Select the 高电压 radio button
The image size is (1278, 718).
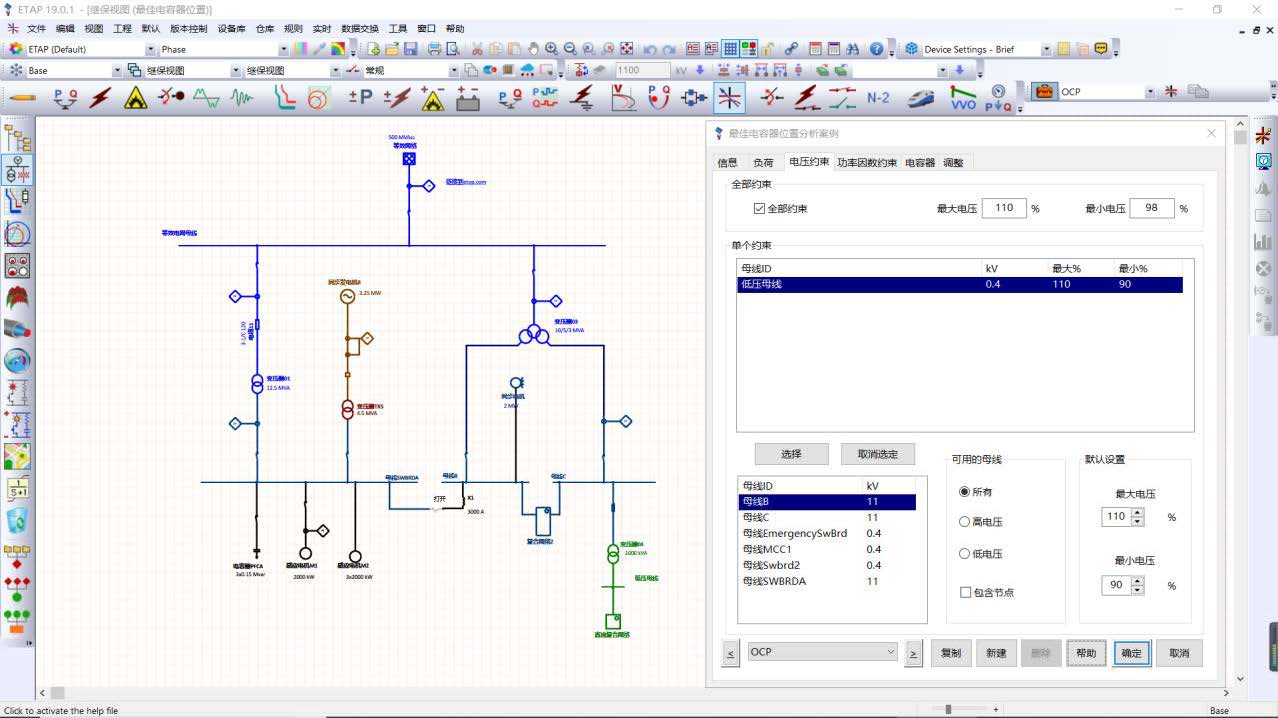pyautogui.click(x=965, y=522)
